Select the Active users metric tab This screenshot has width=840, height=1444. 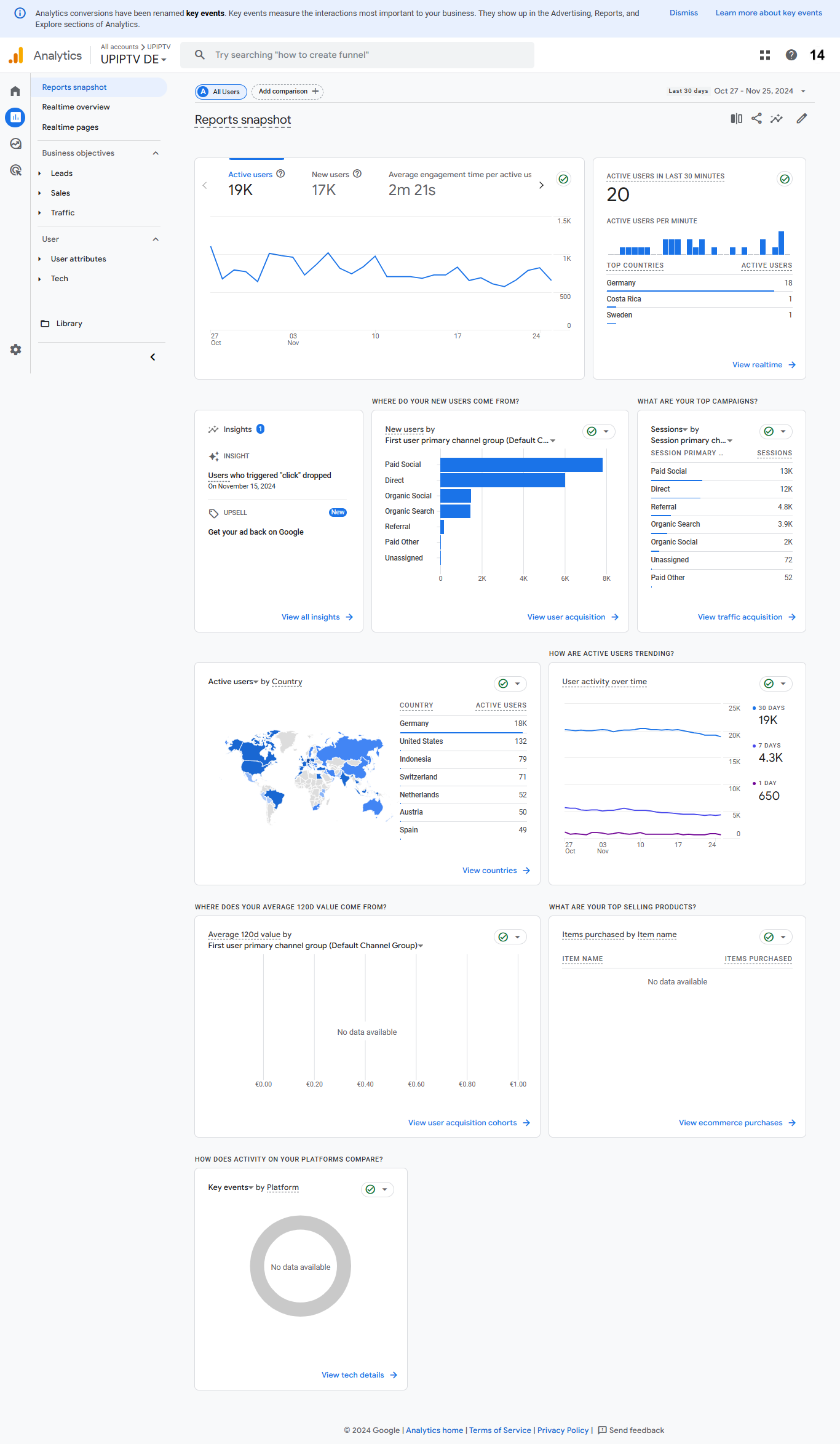tap(256, 183)
